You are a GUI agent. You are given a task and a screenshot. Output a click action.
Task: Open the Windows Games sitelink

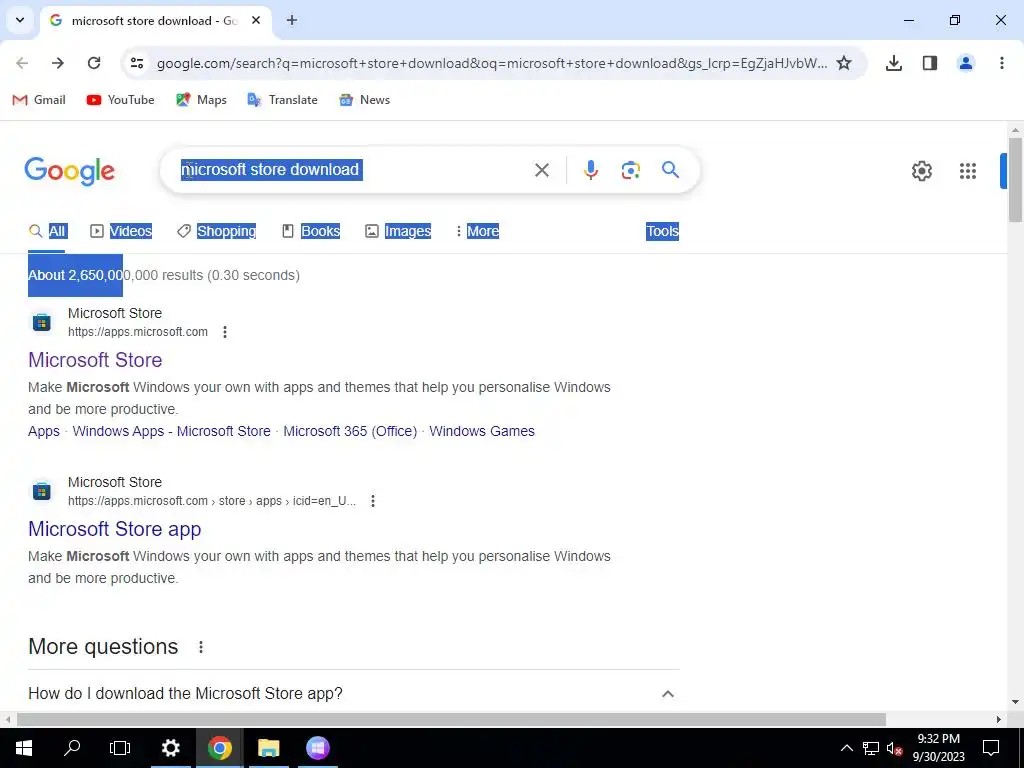pyautogui.click(x=482, y=431)
